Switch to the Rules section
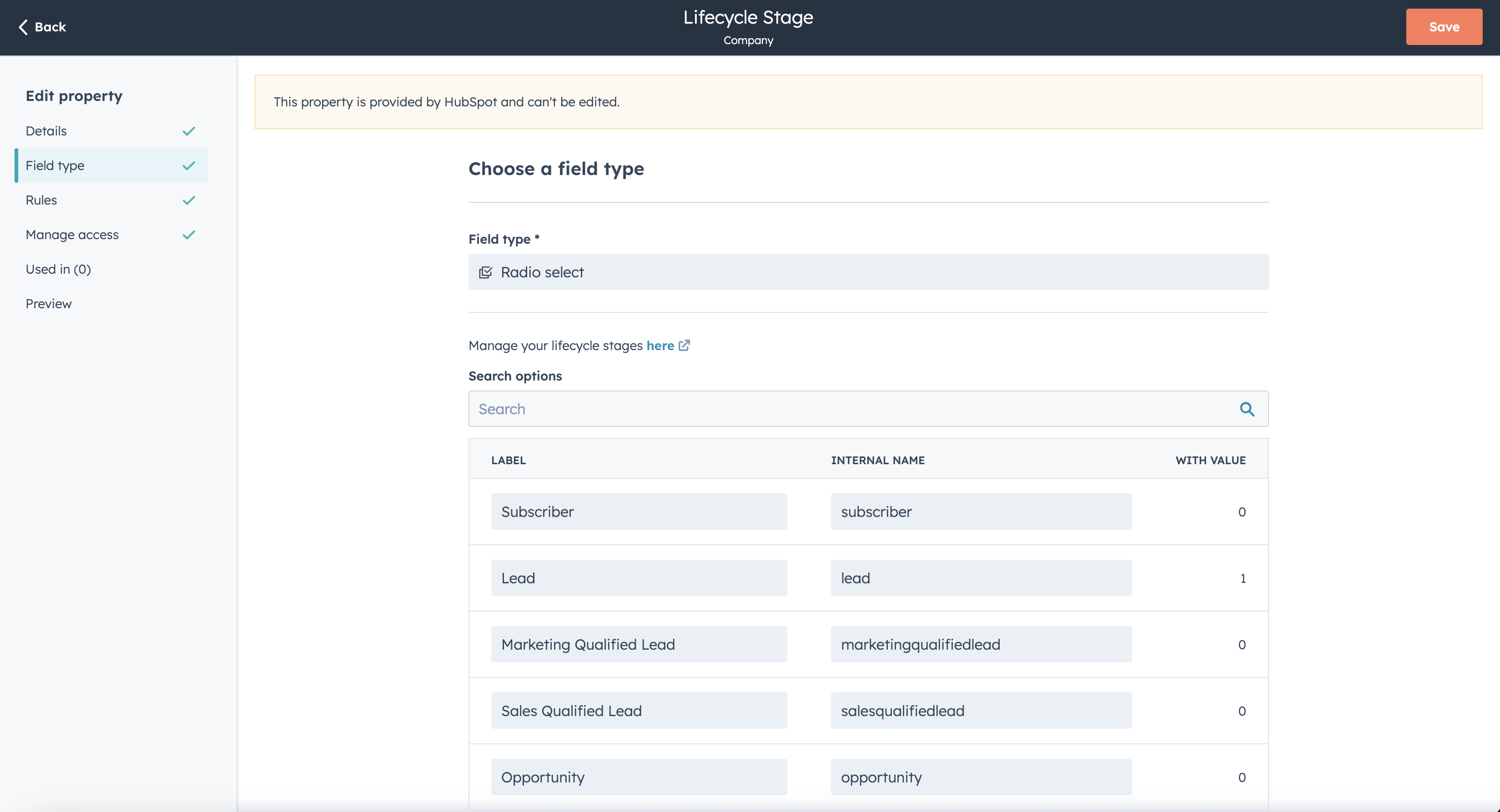 (41, 200)
